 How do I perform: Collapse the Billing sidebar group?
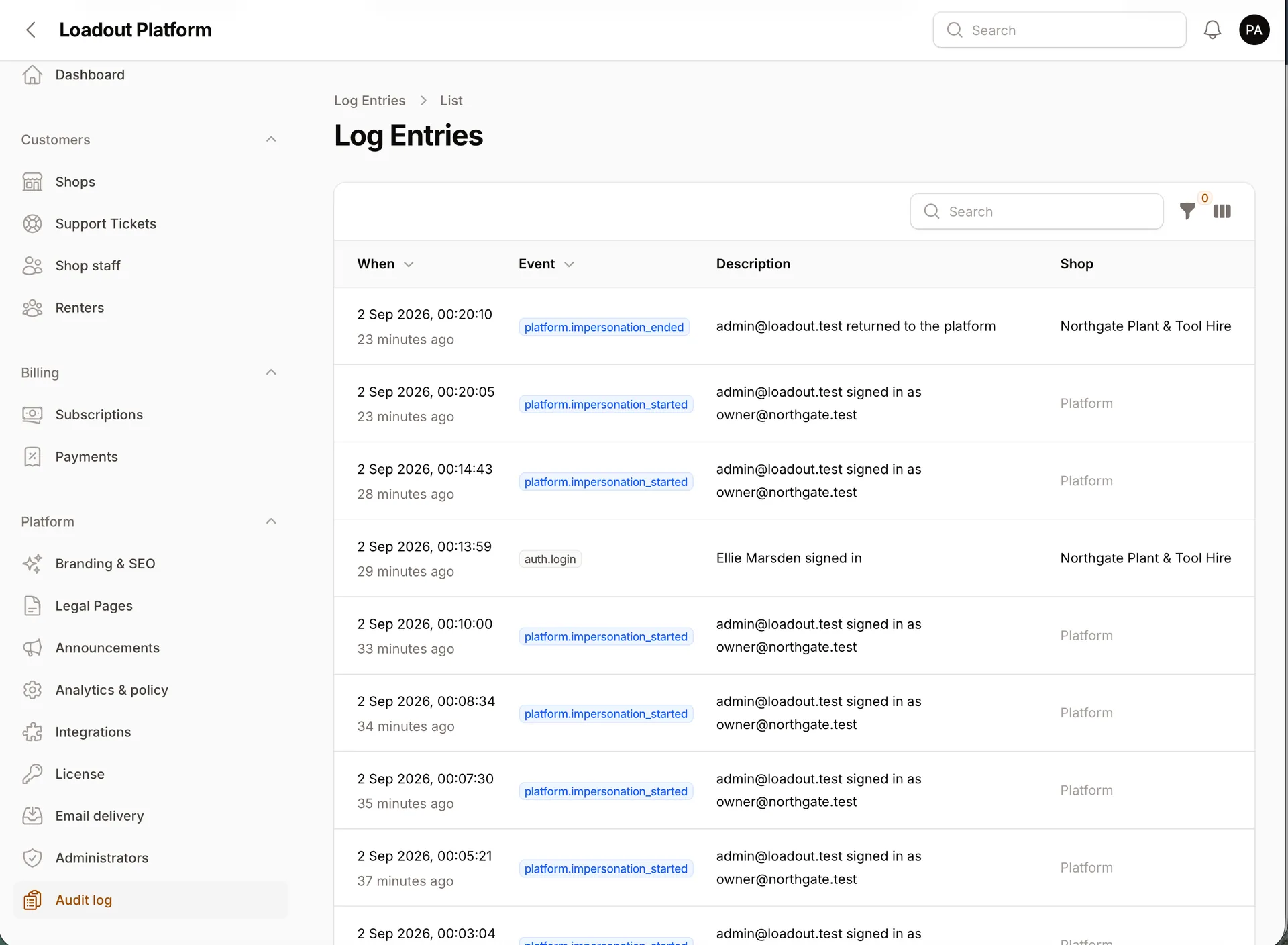(271, 372)
